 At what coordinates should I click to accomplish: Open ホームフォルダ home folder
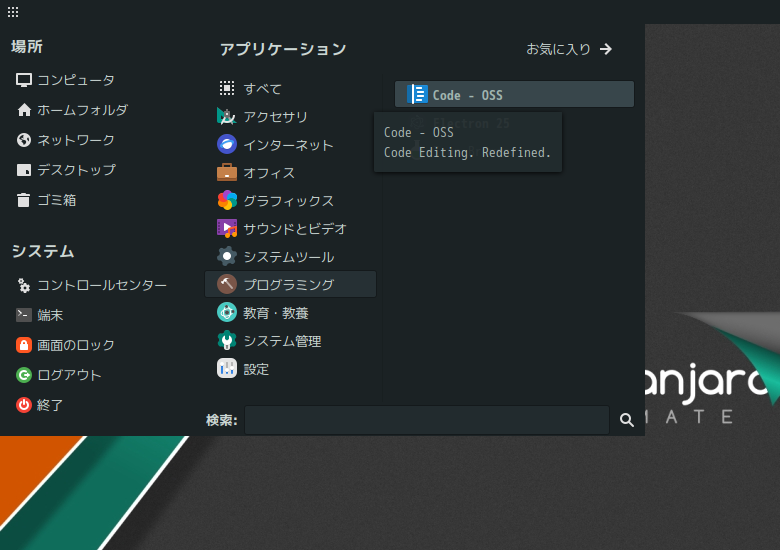pyautogui.click(x=73, y=110)
